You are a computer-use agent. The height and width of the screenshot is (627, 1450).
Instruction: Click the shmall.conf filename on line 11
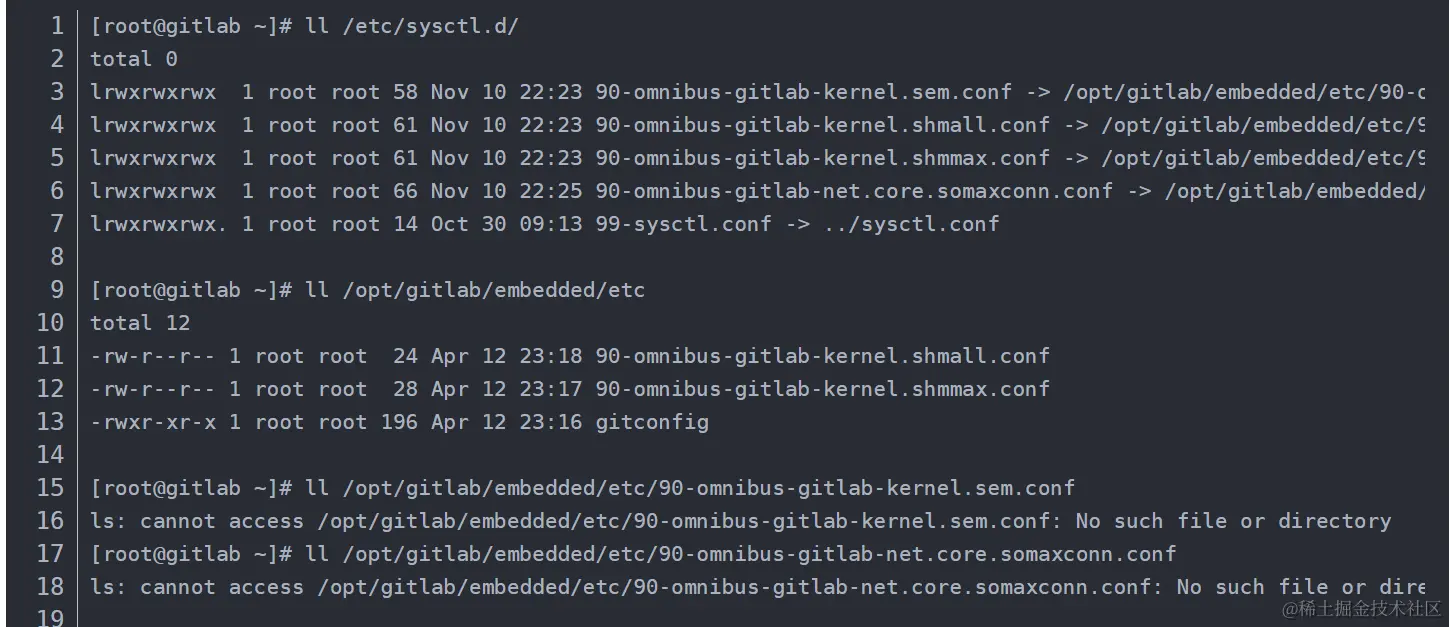point(822,356)
